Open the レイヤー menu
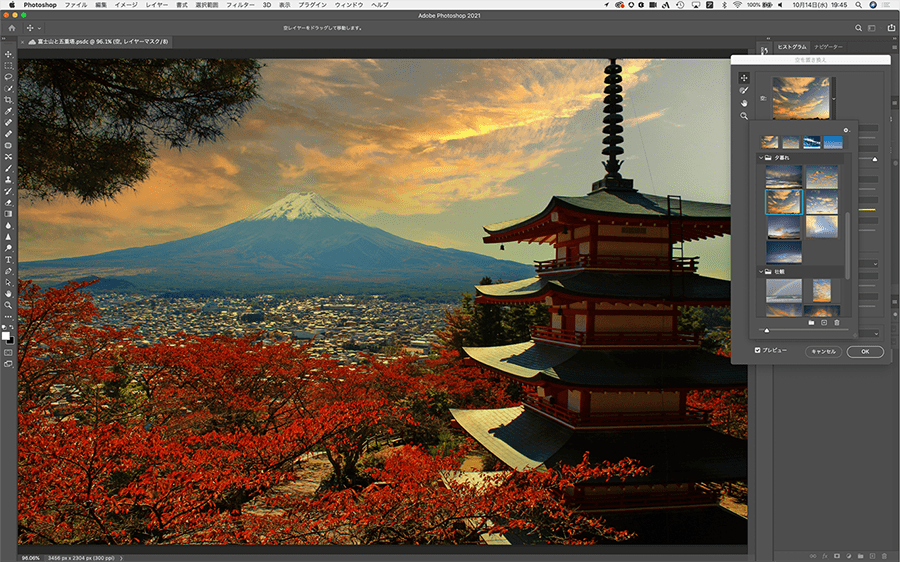900x562 pixels. tap(157, 5)
